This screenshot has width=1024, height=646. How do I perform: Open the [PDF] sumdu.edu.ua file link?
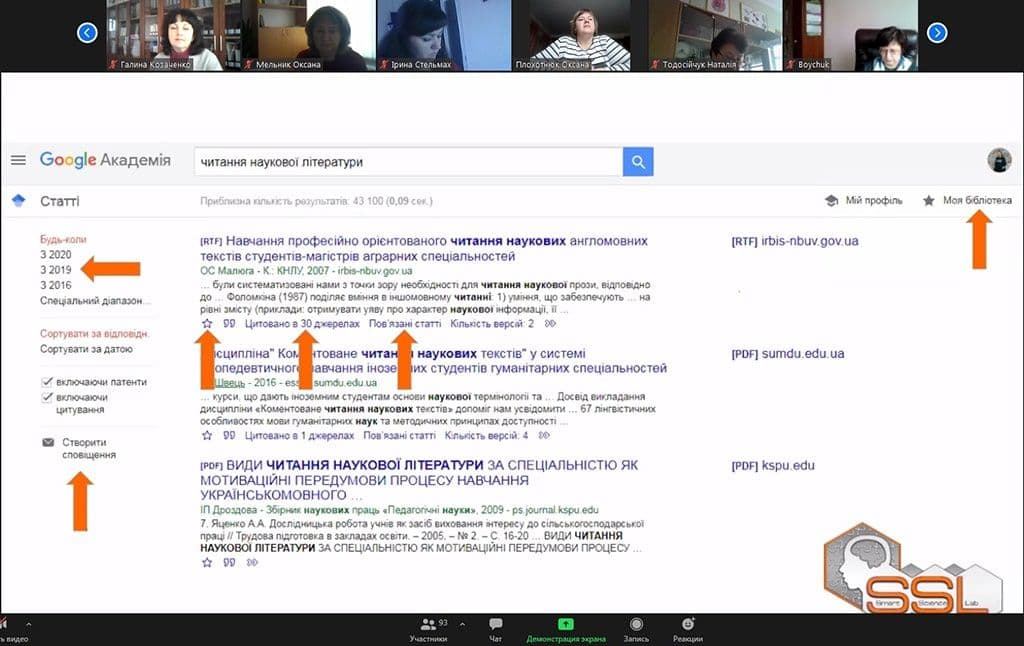788,353
